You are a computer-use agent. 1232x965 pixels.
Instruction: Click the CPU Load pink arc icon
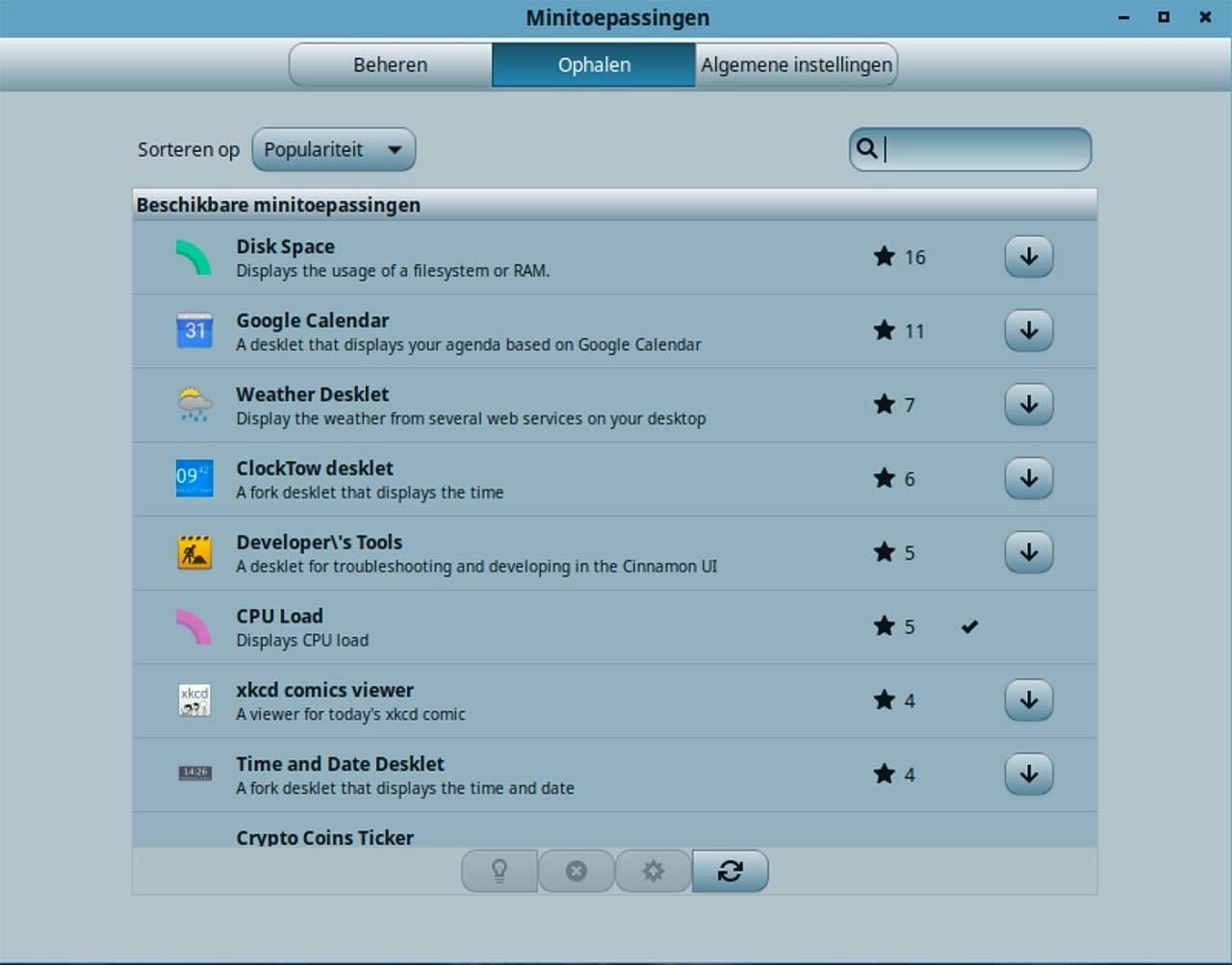pos(194,627)
